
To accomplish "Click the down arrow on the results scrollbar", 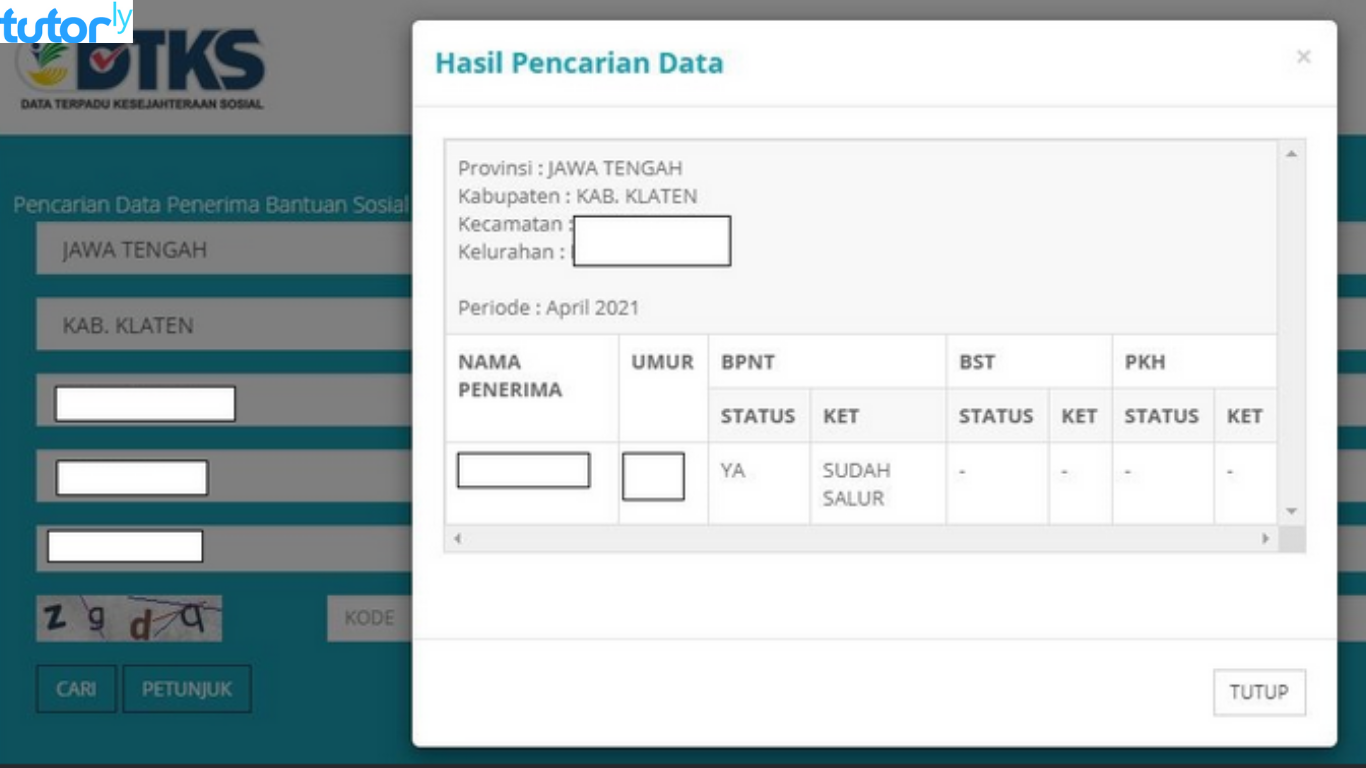I will point(1289,511).
